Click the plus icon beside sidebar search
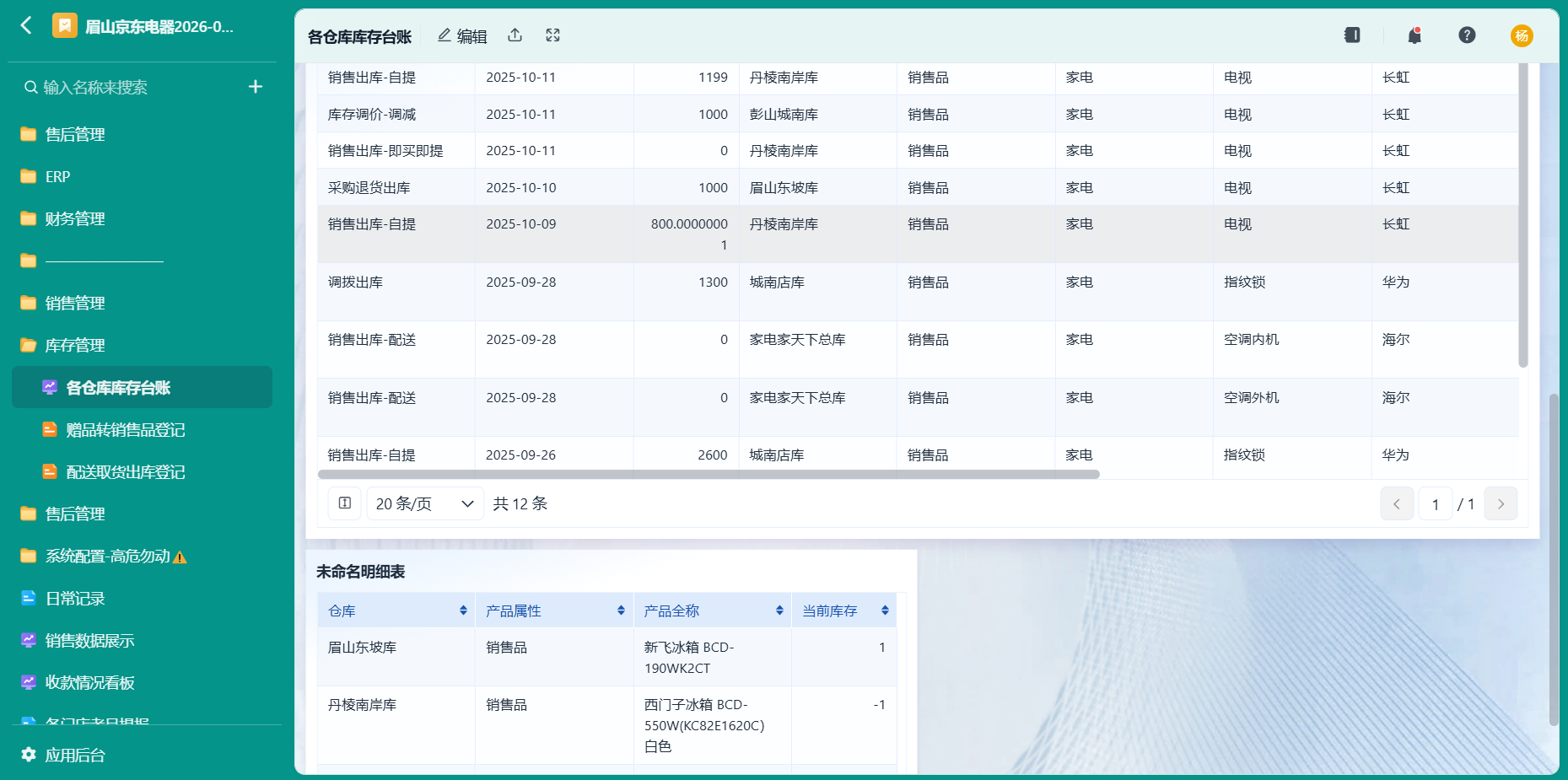Image resolution: width=1568 pixels, height=780 pixels. pos(256,87)
